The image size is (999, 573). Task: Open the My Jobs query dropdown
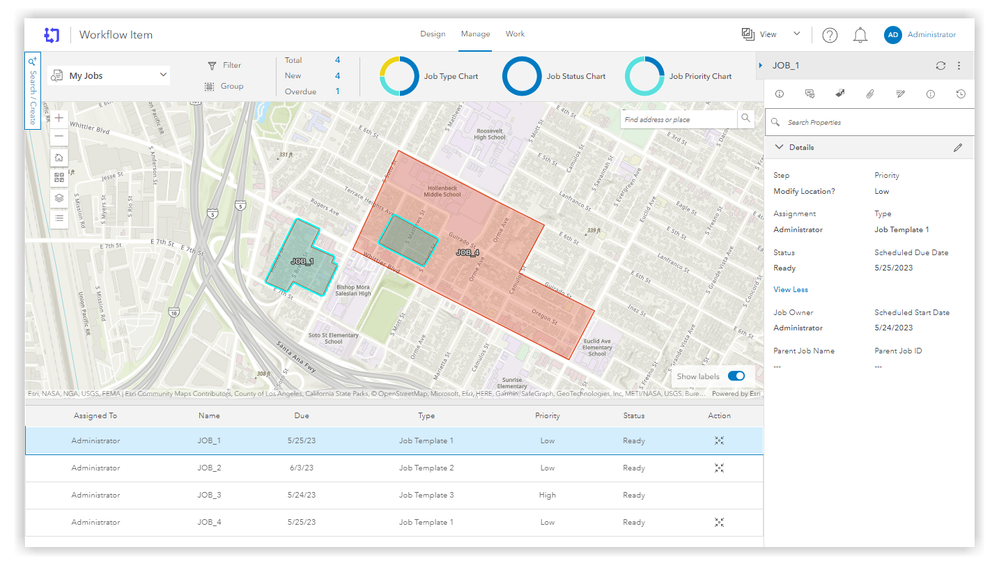click(109, 75)
